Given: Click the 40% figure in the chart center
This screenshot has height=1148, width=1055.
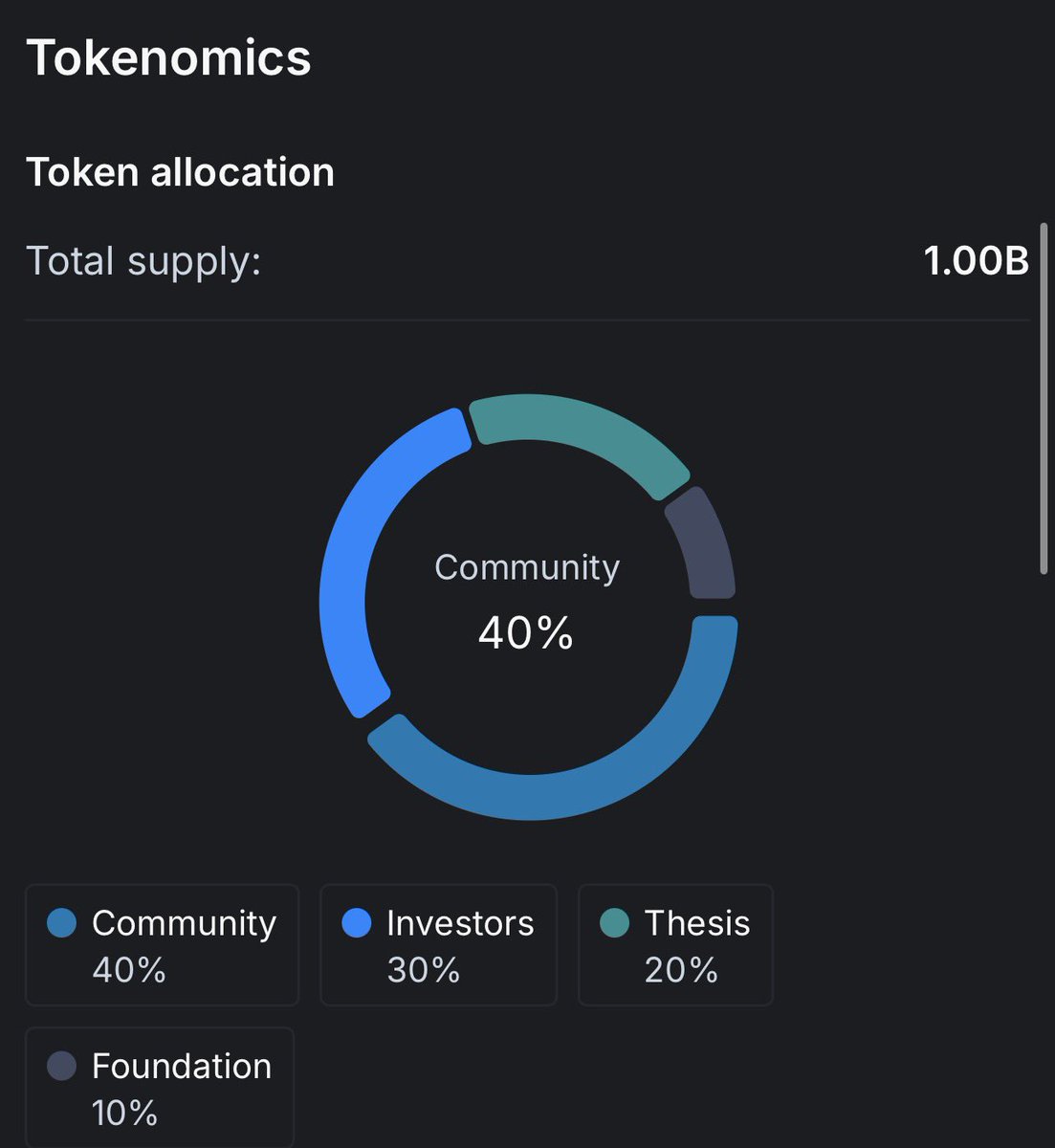Looking at the screenshot, I should pos(526,632).
